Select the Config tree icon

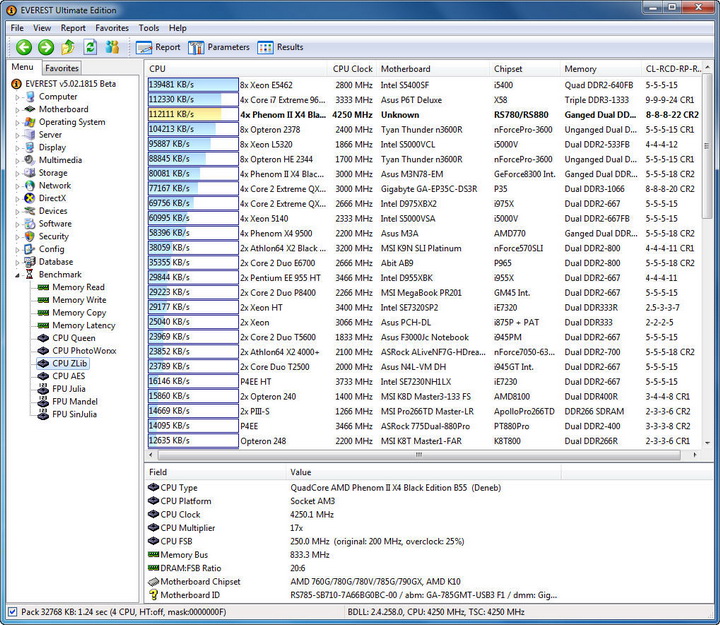coord(30,249)
